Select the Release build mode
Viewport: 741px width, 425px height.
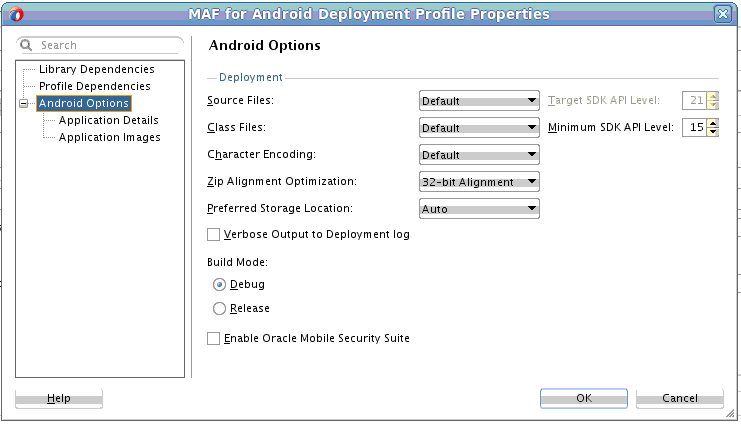219,309
